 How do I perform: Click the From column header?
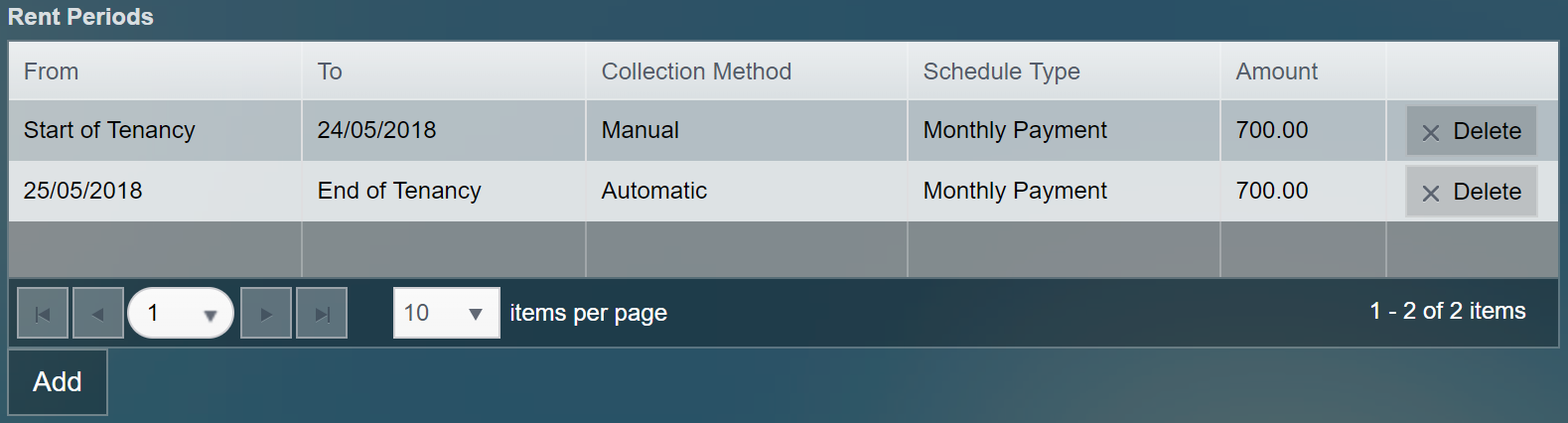(52, 71)
